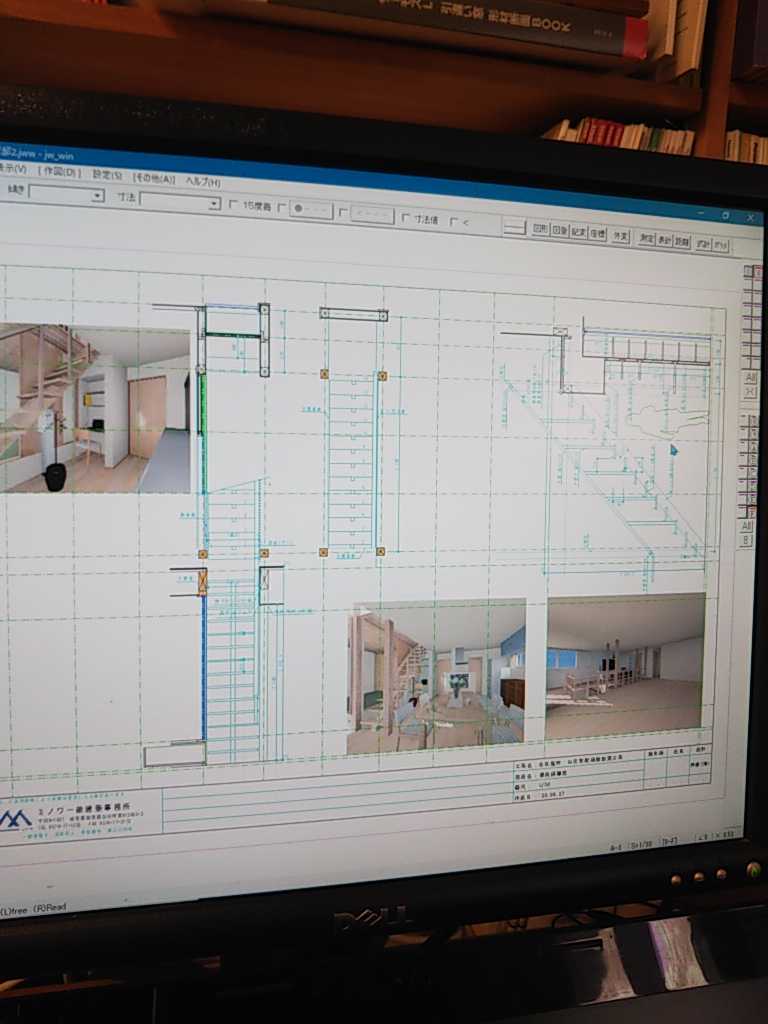This screenshot has height=1024, width=768.
Task: Toggle the 寸法値 checkbox
Action: pyautogui.click(x=407, y=218)
